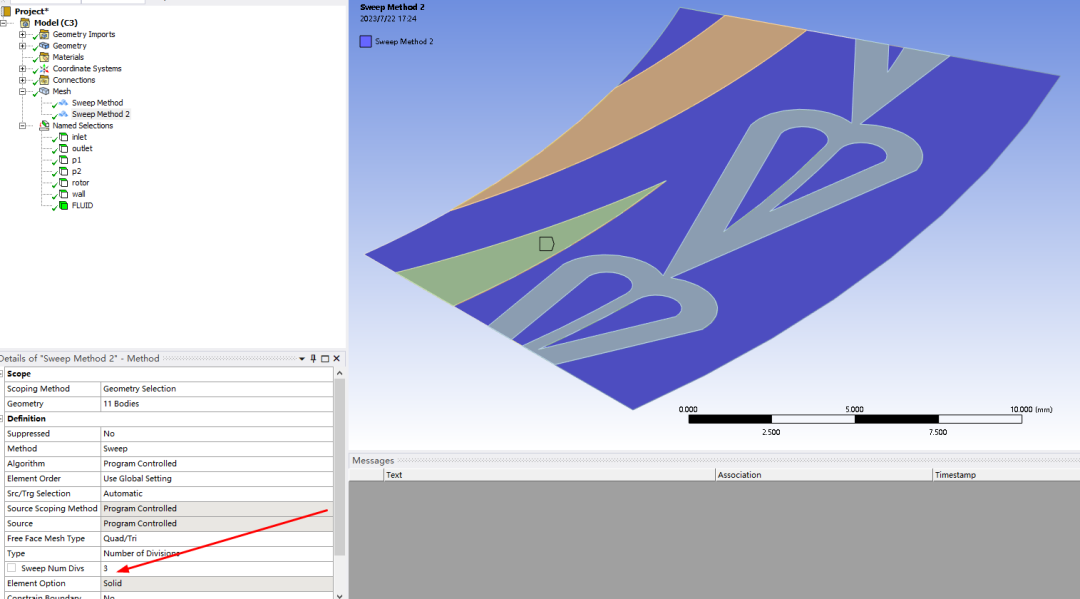Click the Sweep Method 2 legend color swatch
The height and width of the screenshot is (599, 1080).
pos(366,41)
